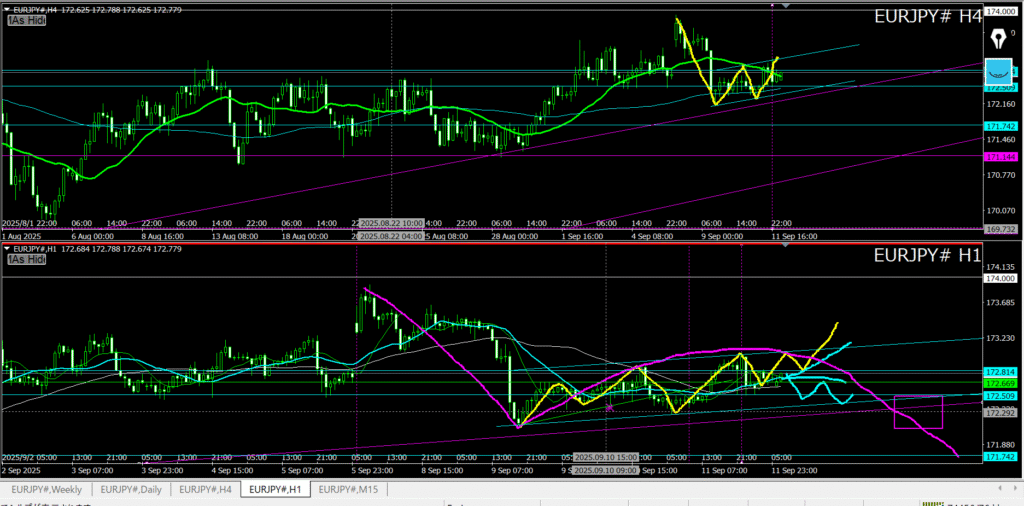
Task: Click the magenta 171.144 price label
Action: pyautogui.click(x=999, y=157)
